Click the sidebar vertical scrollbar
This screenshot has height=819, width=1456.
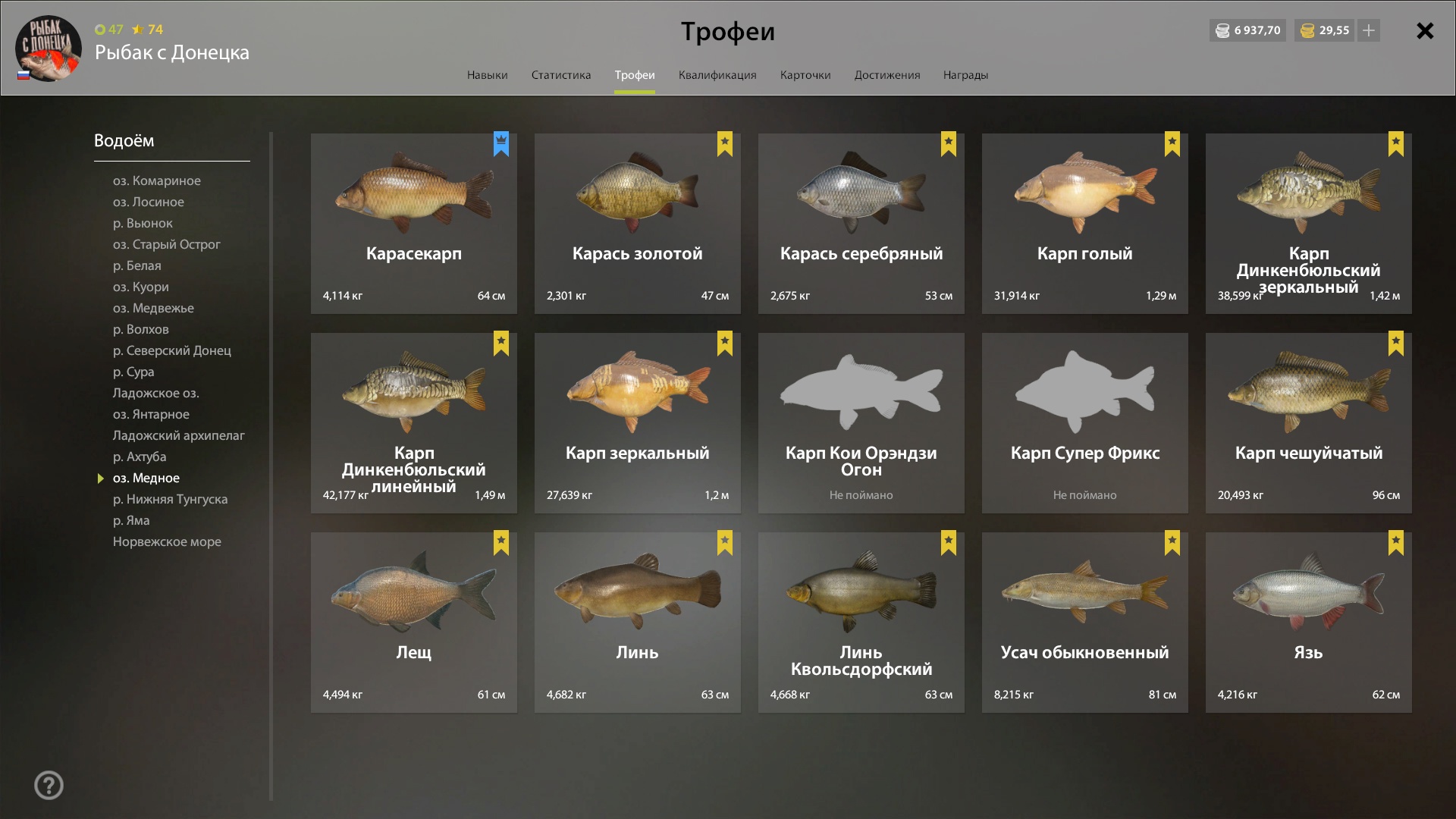pos(271,466)
